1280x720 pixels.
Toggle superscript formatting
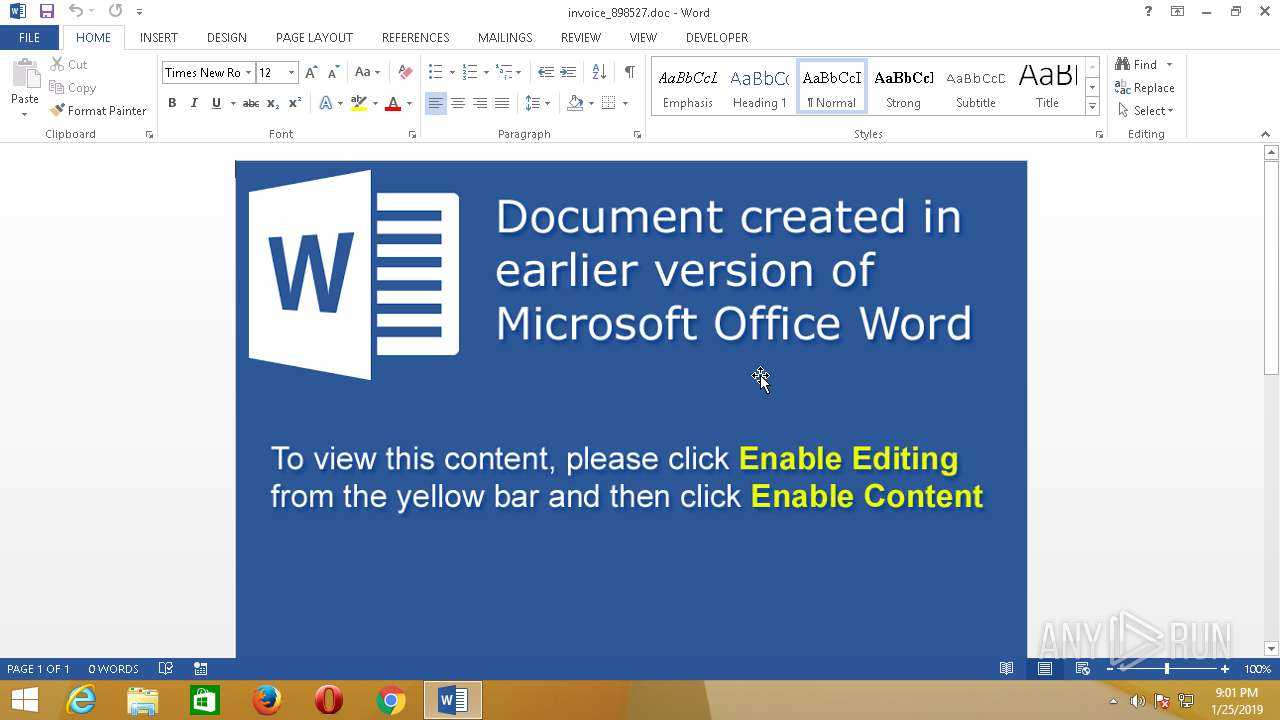click(295, 103)
